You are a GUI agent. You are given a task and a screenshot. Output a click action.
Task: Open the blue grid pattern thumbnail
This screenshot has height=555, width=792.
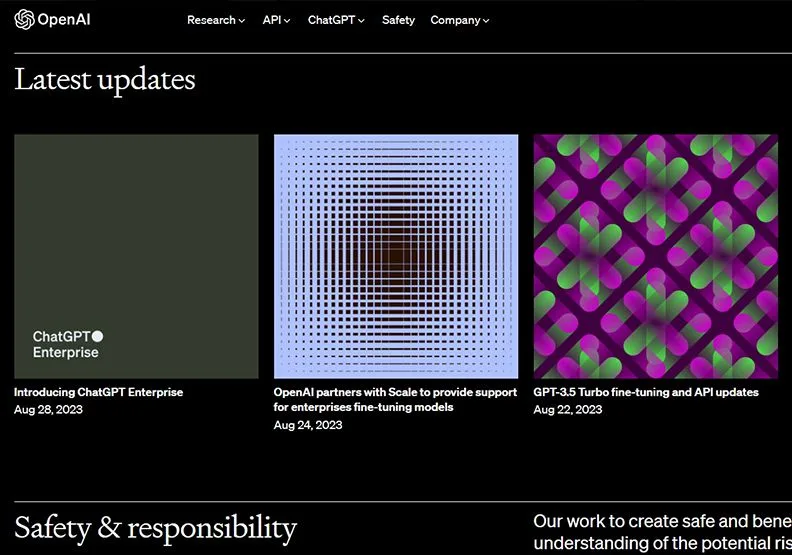click(x=396, y=257)
